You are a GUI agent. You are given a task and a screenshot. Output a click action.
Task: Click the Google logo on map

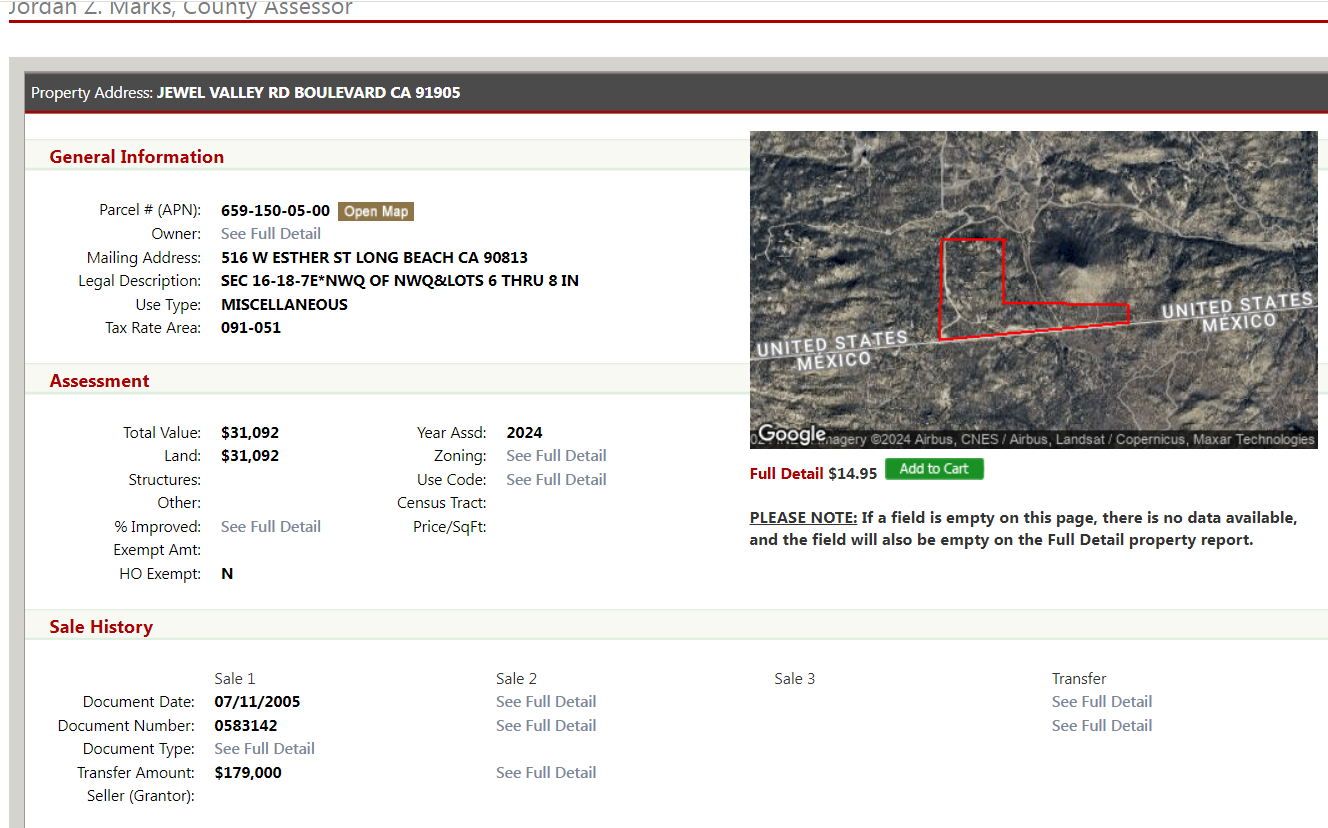point(792,434)
